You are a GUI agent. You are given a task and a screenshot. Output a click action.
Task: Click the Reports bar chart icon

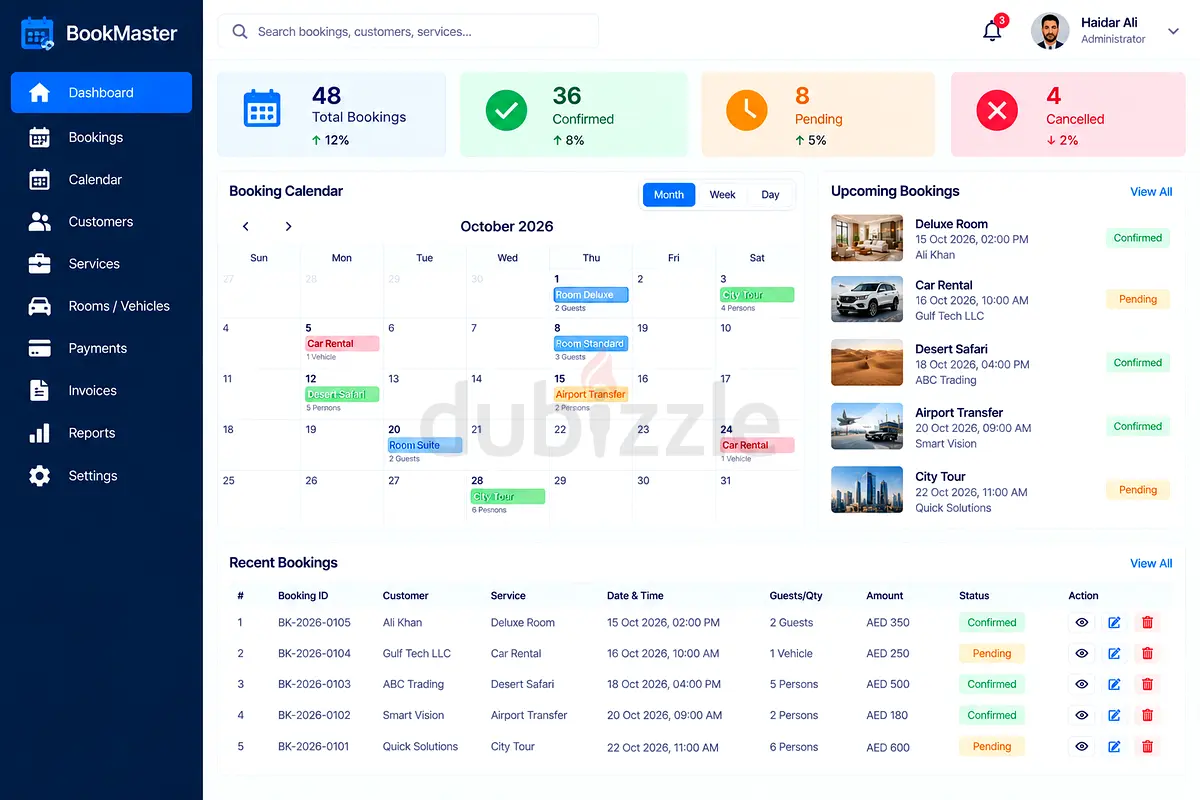(40, 433)
